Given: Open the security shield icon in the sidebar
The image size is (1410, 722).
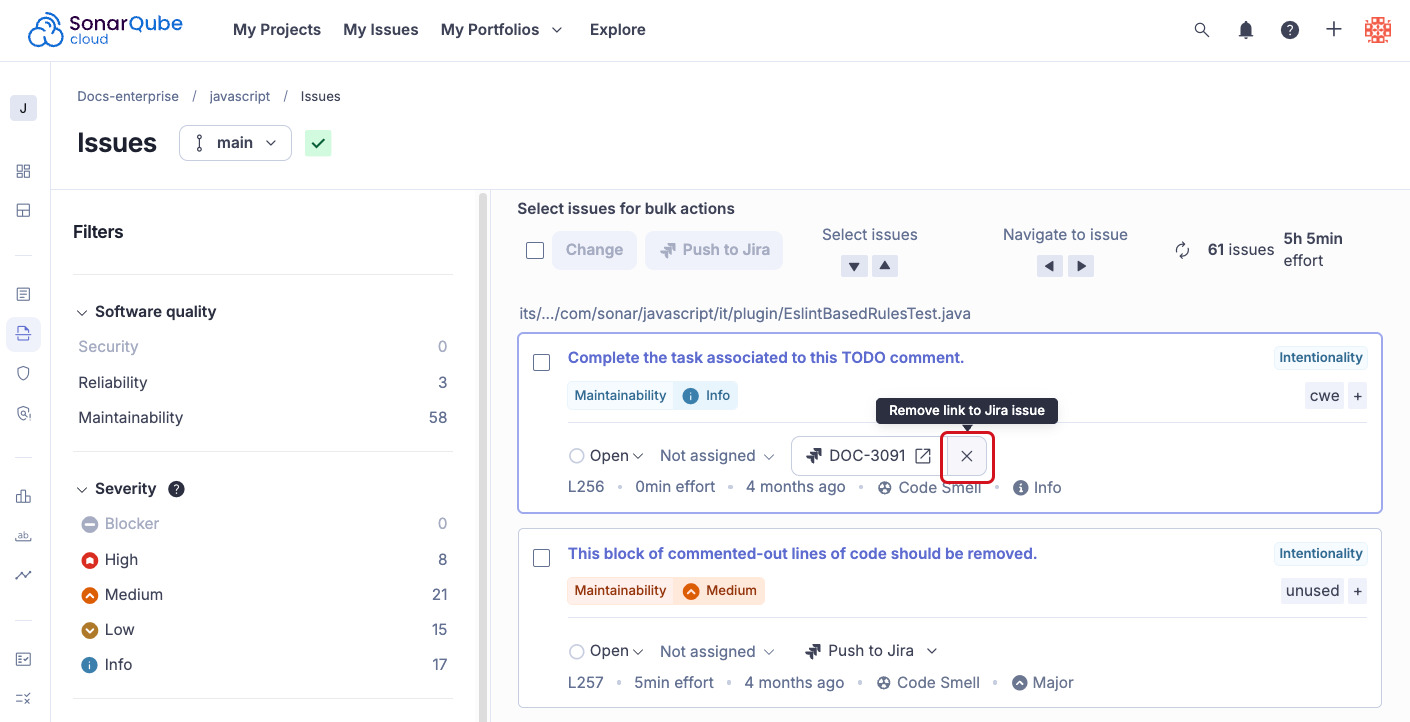Looking at the screenshot, I should [x=23, y=373].
